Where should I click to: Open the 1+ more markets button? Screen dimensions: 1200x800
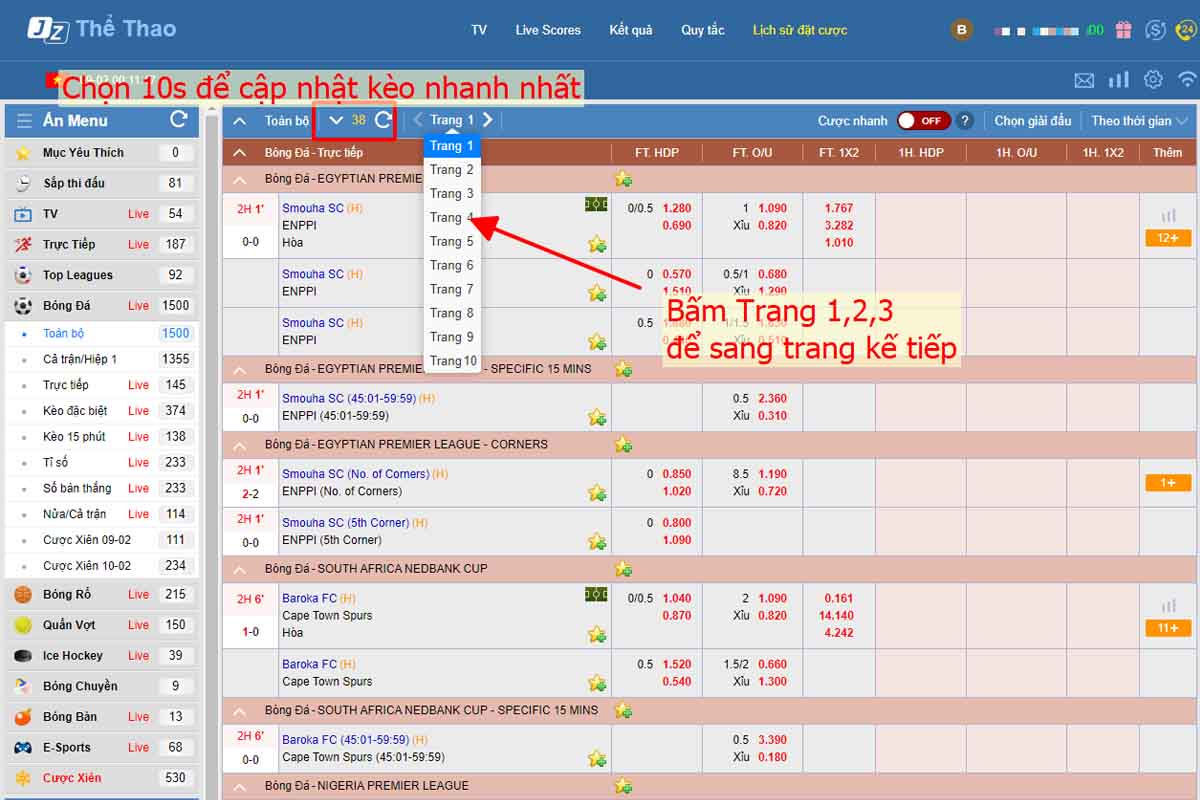(x=1168, y=483)
